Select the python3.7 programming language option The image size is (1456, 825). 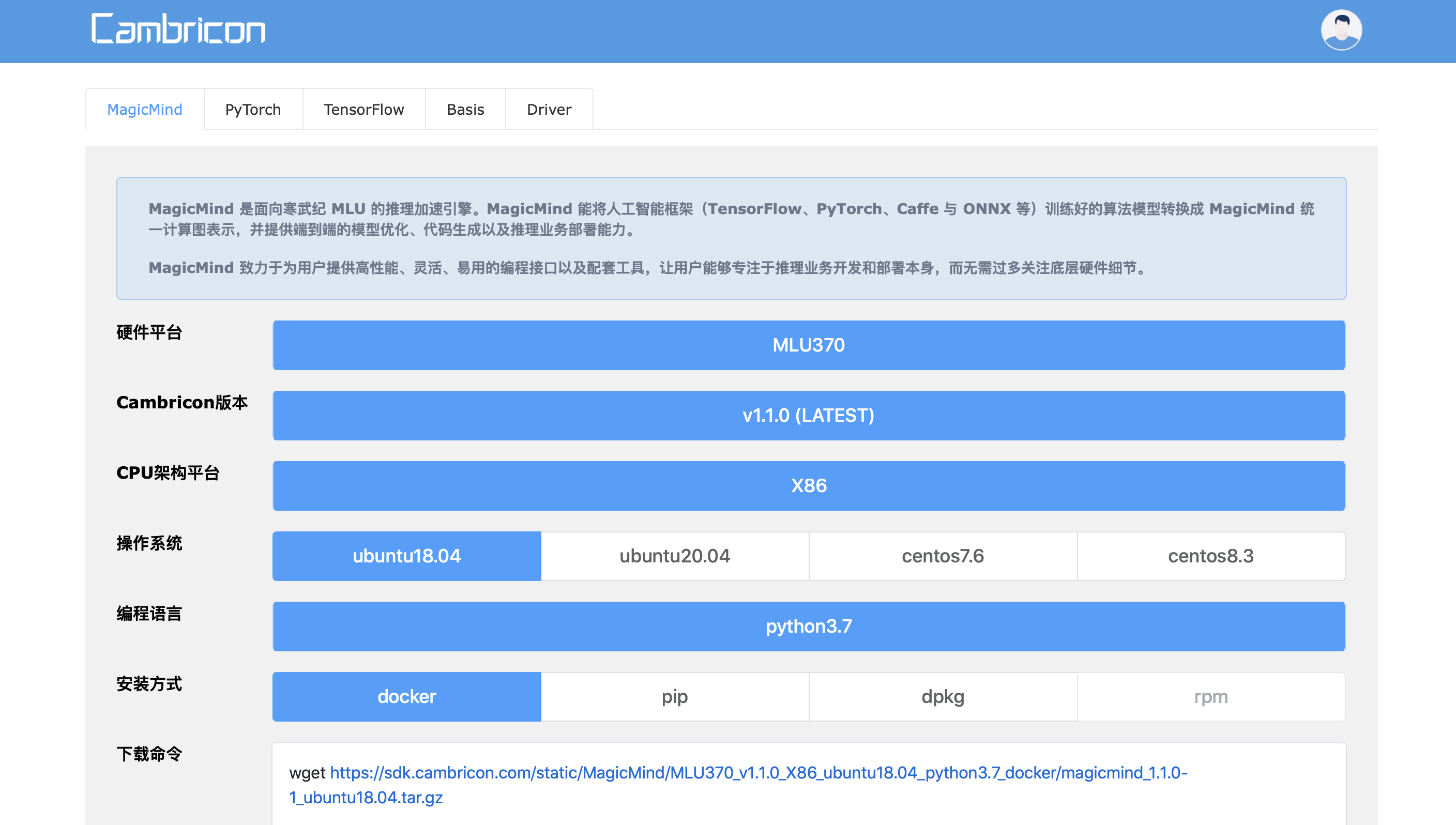[809, 626]
